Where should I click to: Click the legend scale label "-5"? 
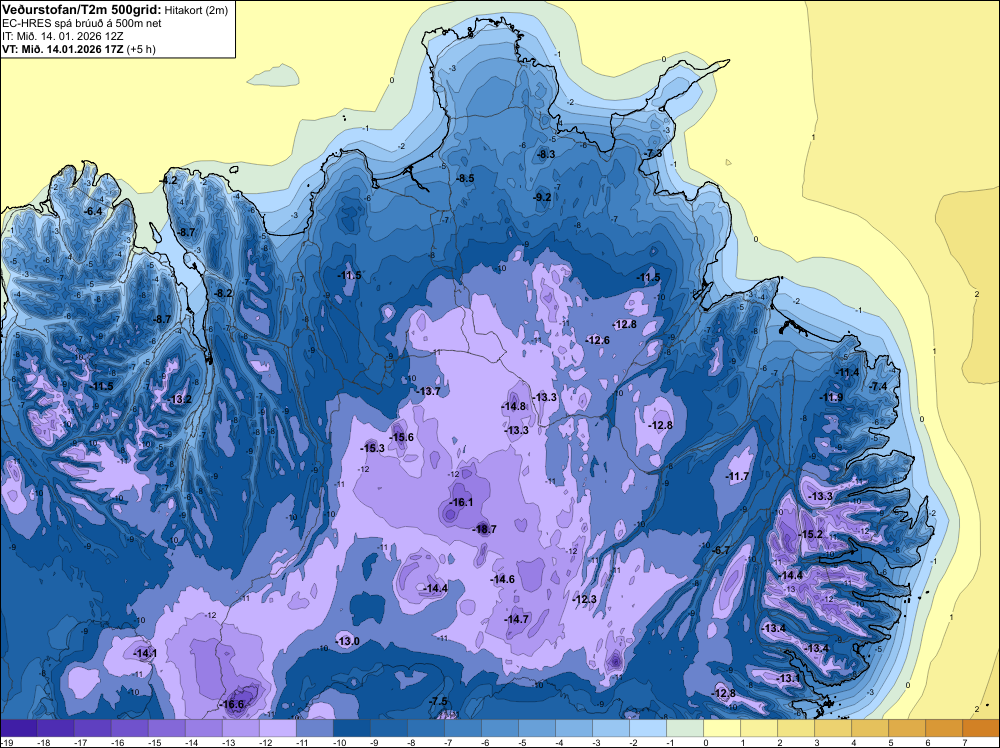coord(522,742)
